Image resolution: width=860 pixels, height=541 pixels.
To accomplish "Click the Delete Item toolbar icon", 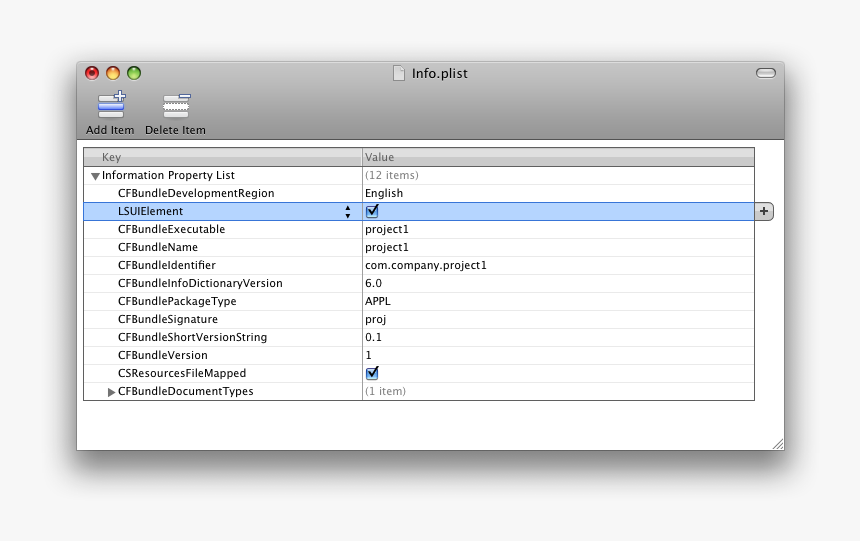I will (x=176, y=106).
